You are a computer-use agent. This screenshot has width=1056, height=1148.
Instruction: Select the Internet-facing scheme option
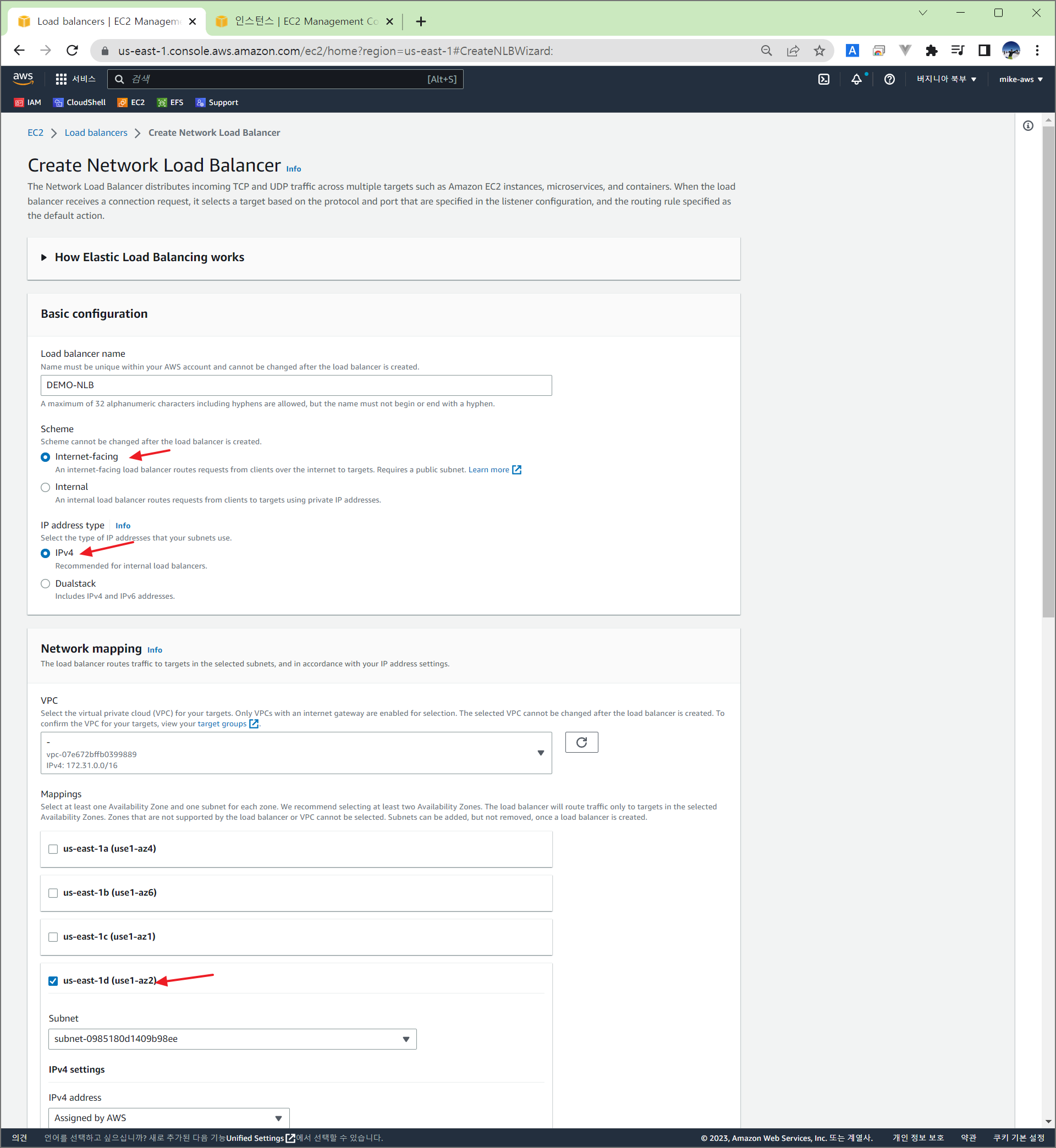tap(45, 457)
